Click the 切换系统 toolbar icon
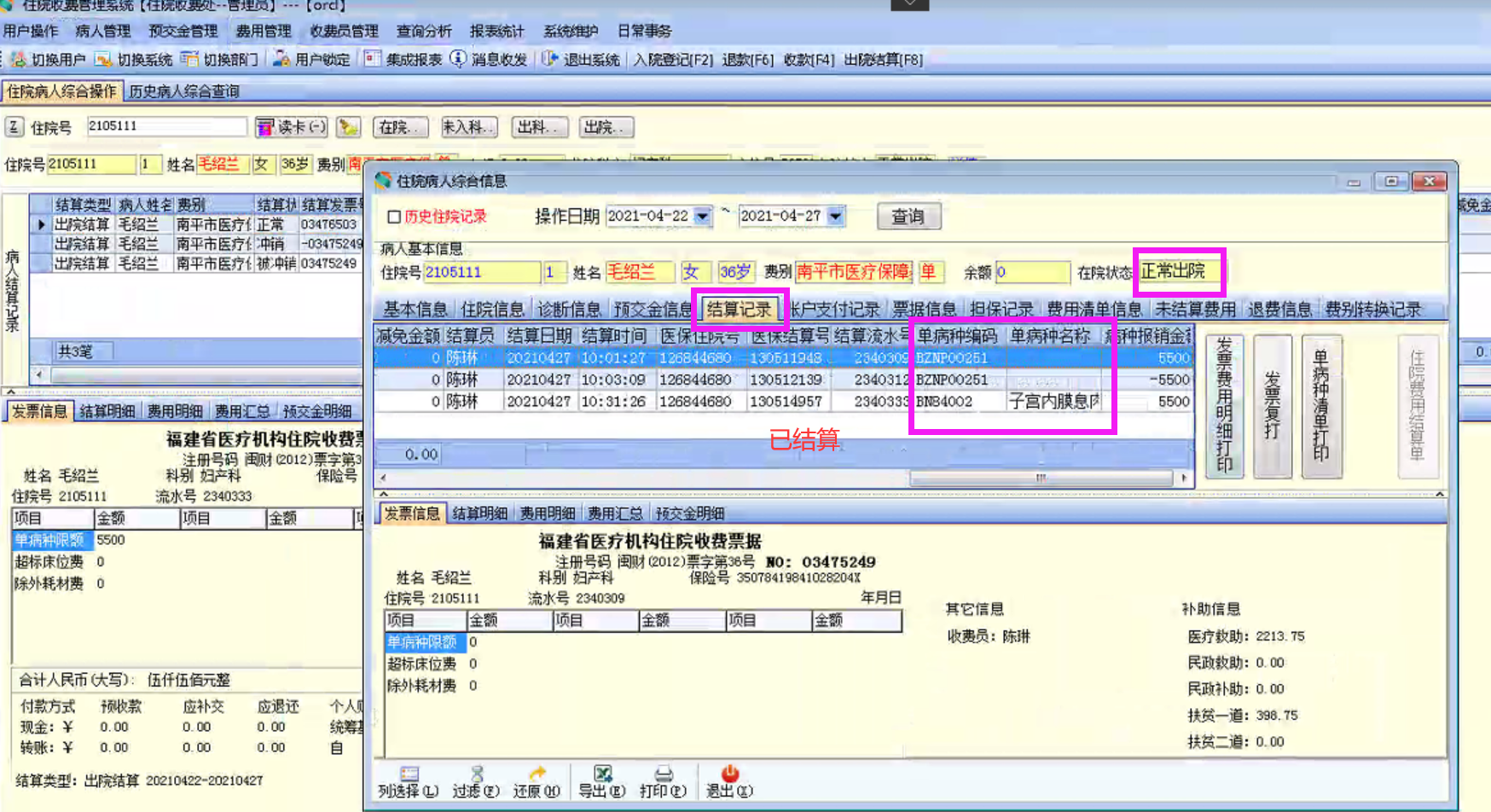1491x812 pixels. click(103, 59)
